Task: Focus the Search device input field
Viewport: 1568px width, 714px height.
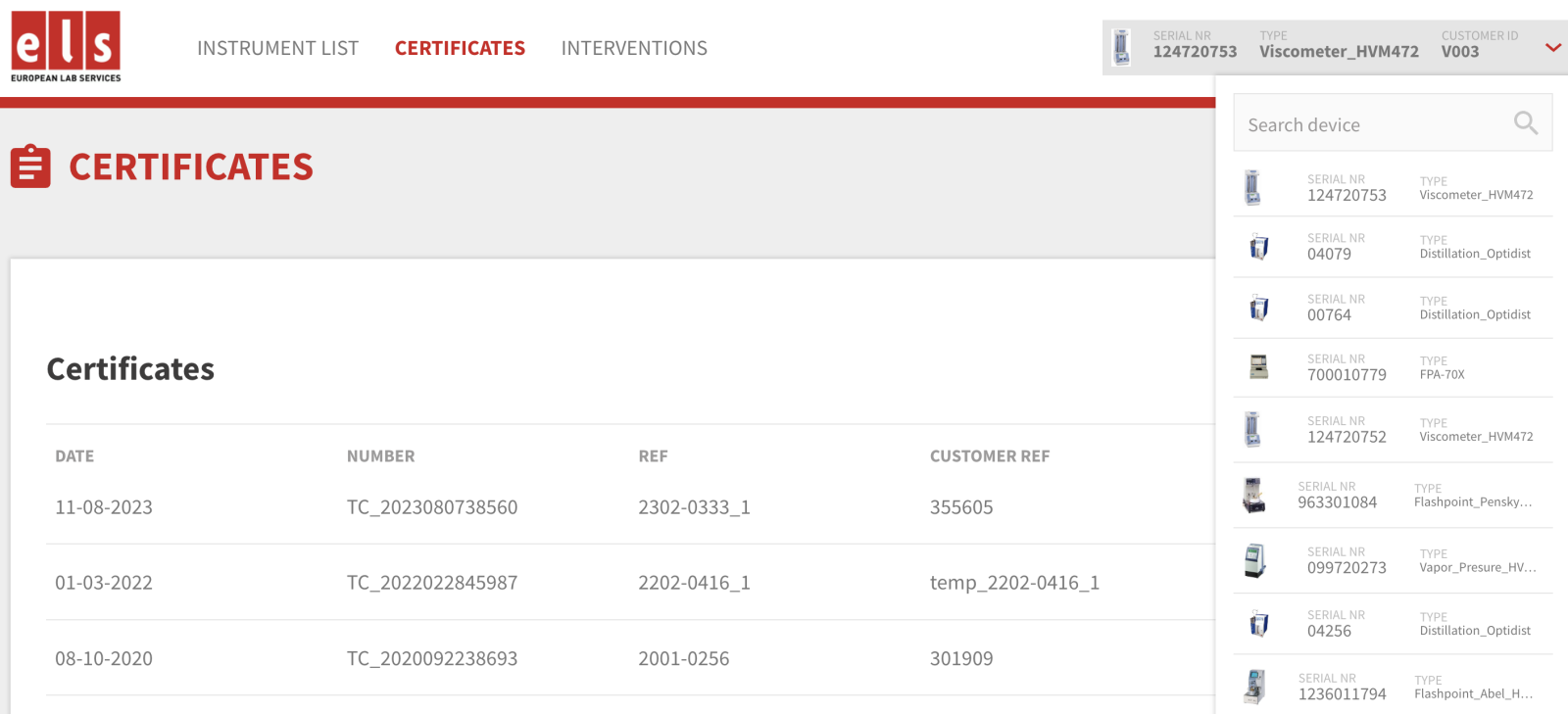Action: (x=1372, y=124)
